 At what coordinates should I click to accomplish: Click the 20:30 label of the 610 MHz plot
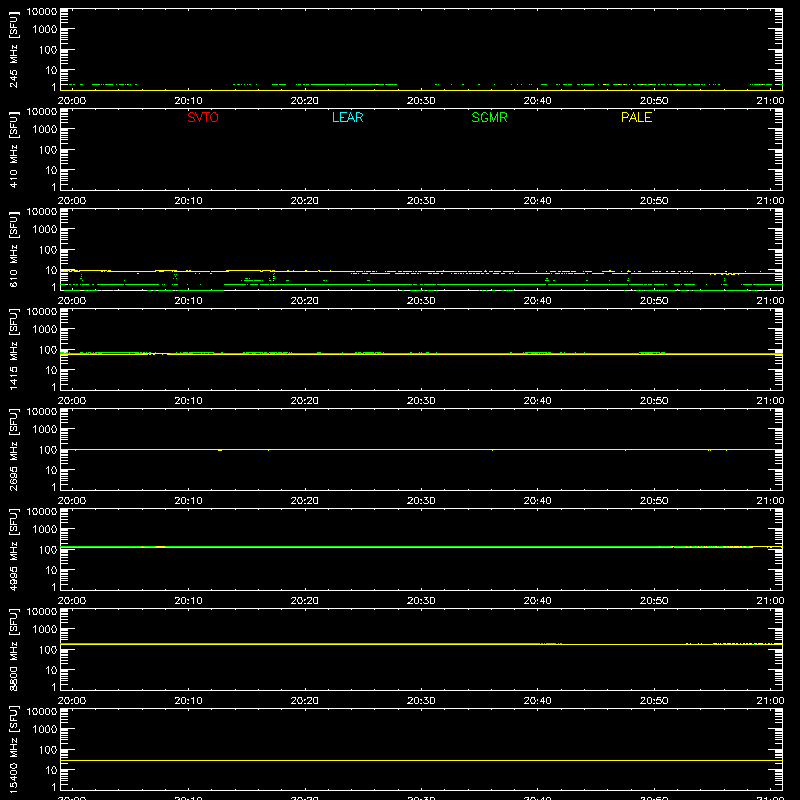click(421, 301)
